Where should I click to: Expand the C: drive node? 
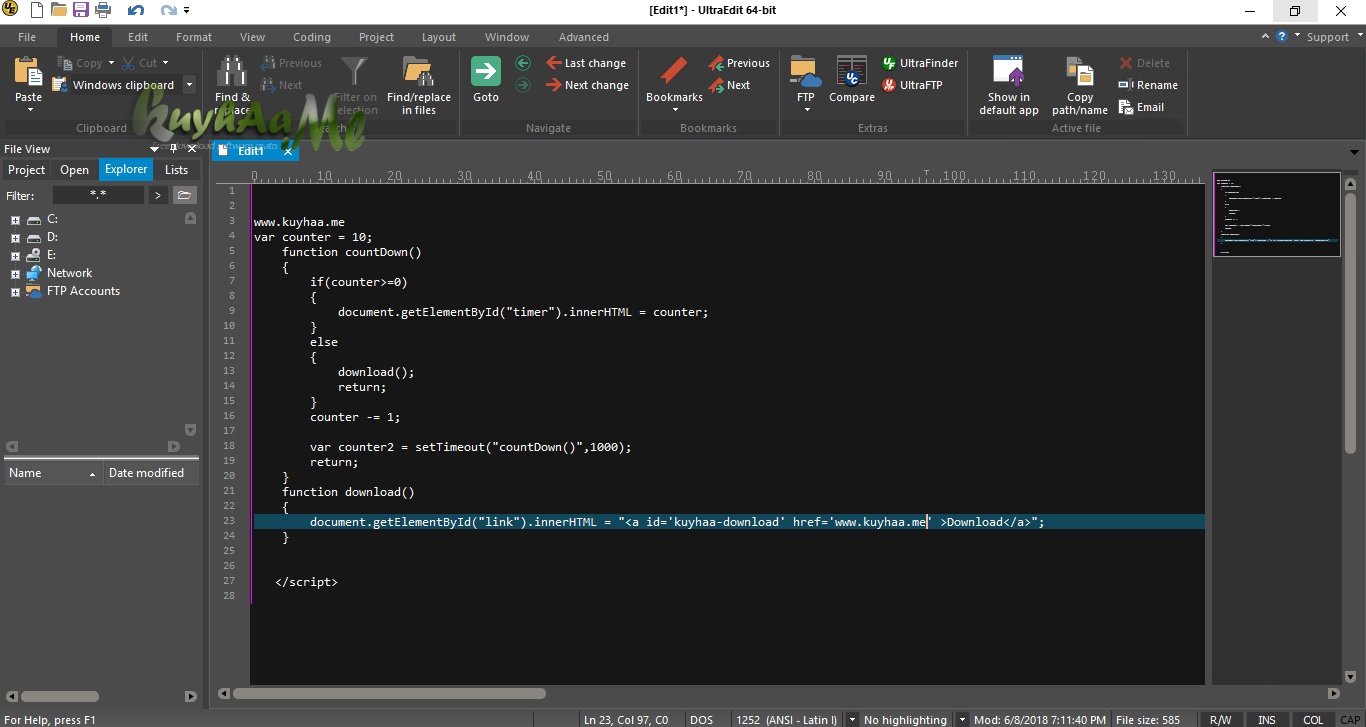15,219
